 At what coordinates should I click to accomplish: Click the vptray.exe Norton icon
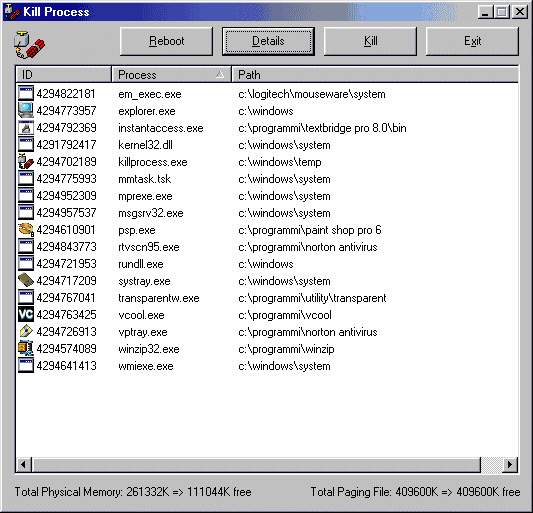[26, 332]
